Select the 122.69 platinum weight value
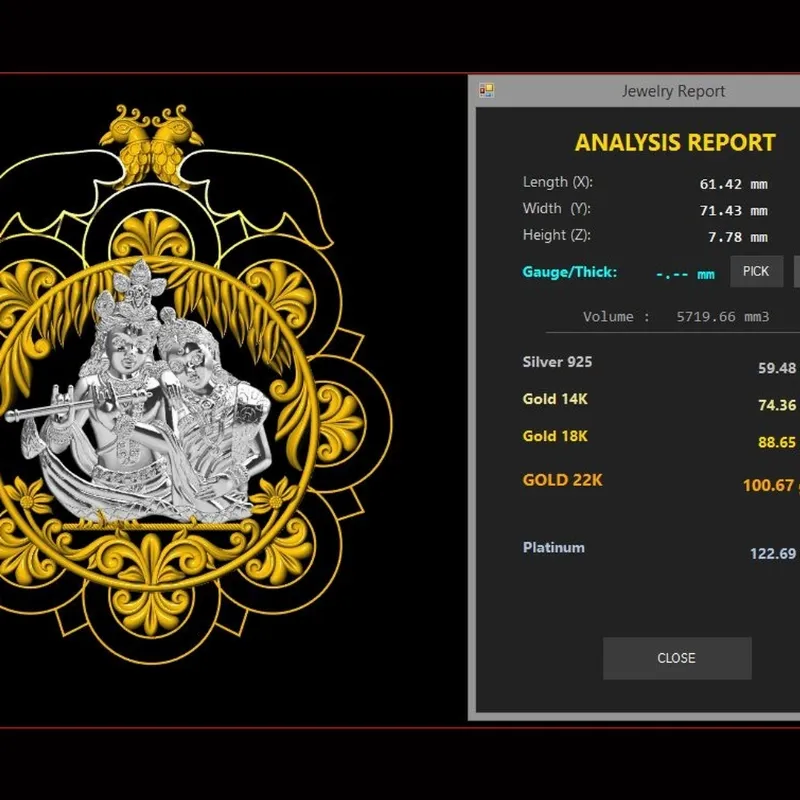Viewport: 800px width, 800px height. pos(773,554)
